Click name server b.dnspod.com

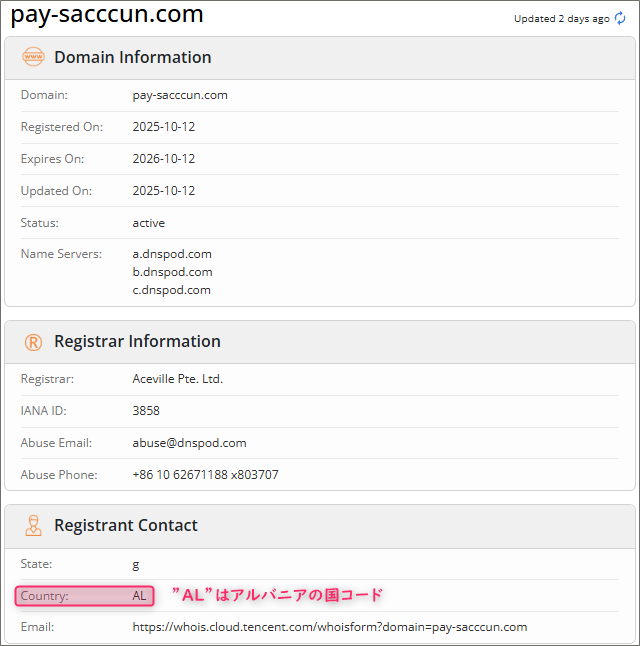172,272
